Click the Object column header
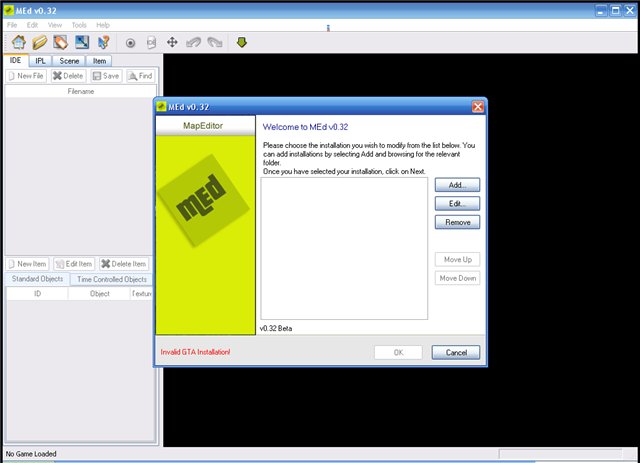Viewport: 640px width, 463px height. [x=99, y=294]
